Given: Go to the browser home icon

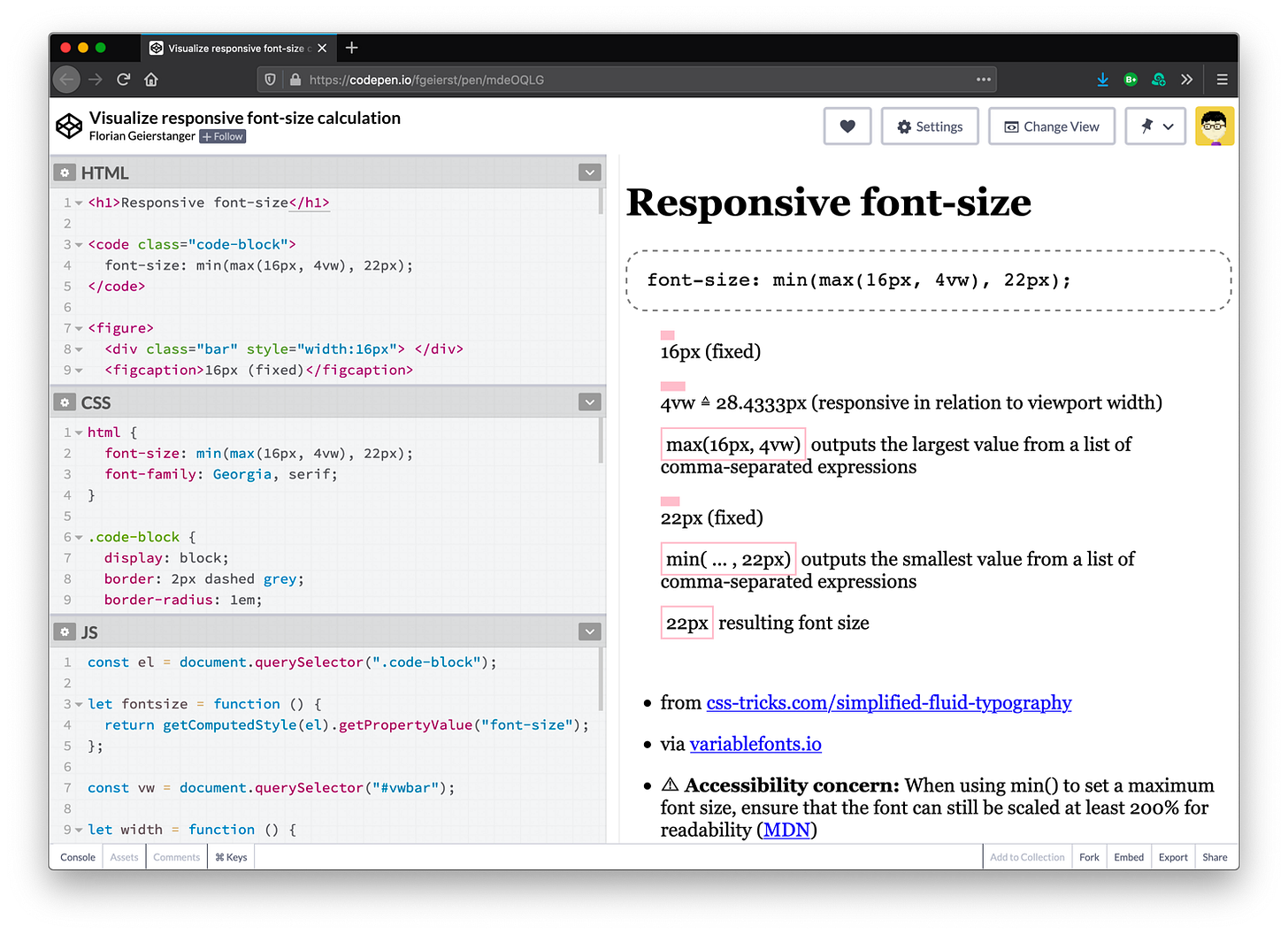Looking at the screenshot, I should [151, 80].
